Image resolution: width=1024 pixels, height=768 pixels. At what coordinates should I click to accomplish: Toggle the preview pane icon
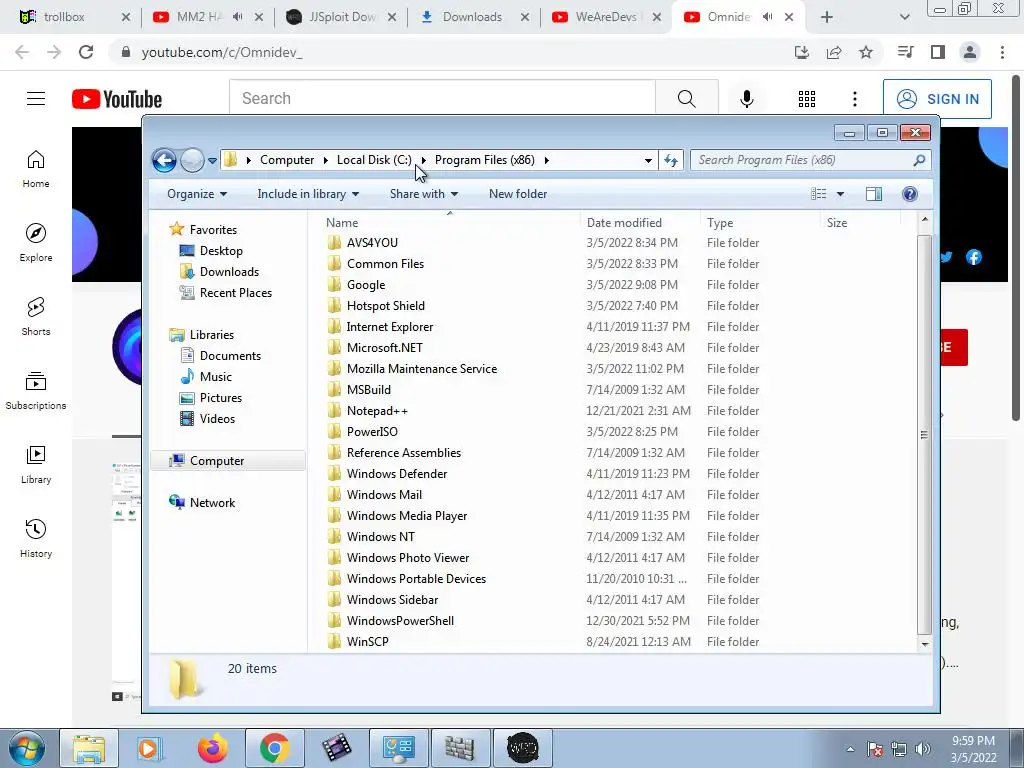point(874,194)
